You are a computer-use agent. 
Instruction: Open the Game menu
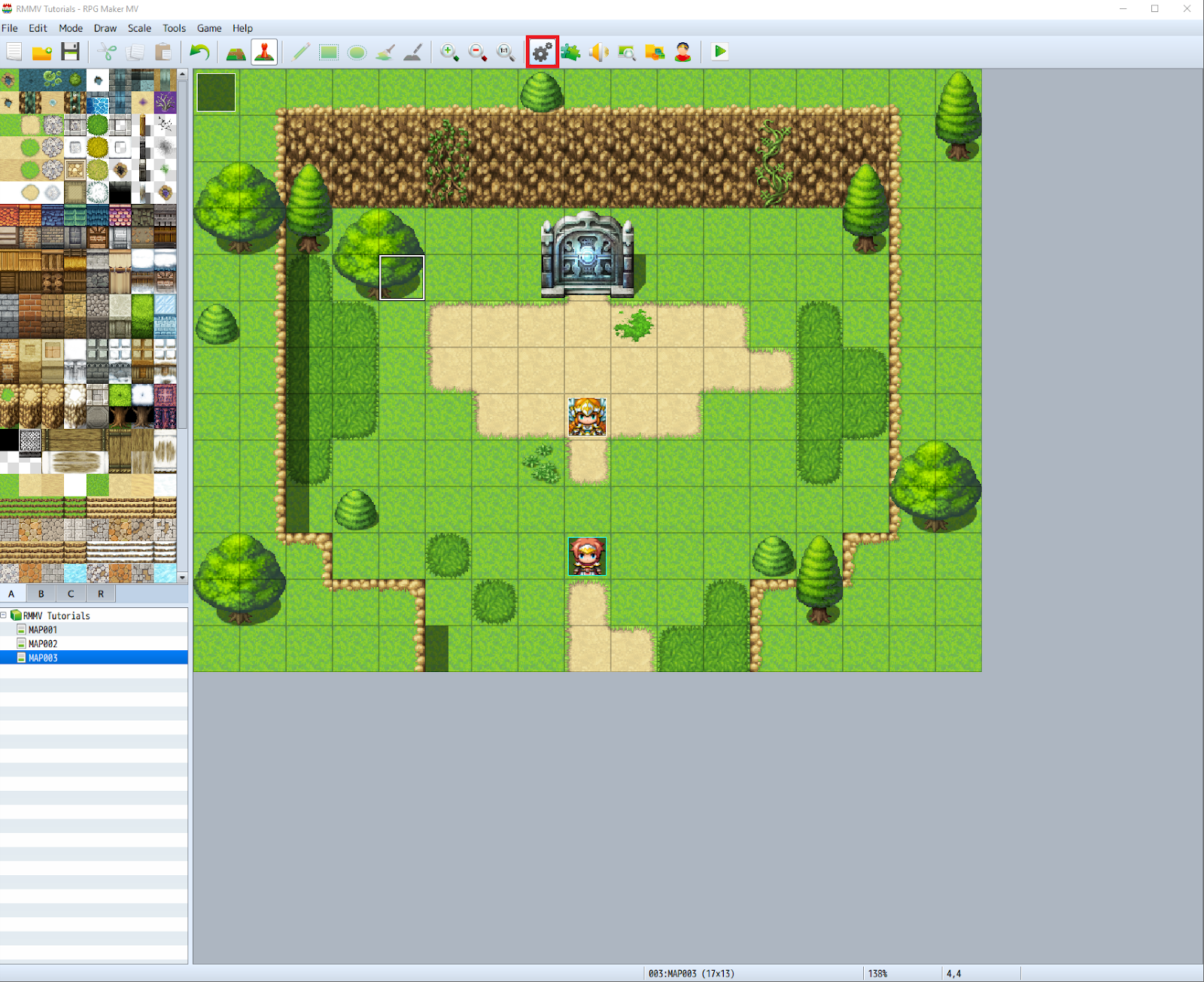coord(209,28)
